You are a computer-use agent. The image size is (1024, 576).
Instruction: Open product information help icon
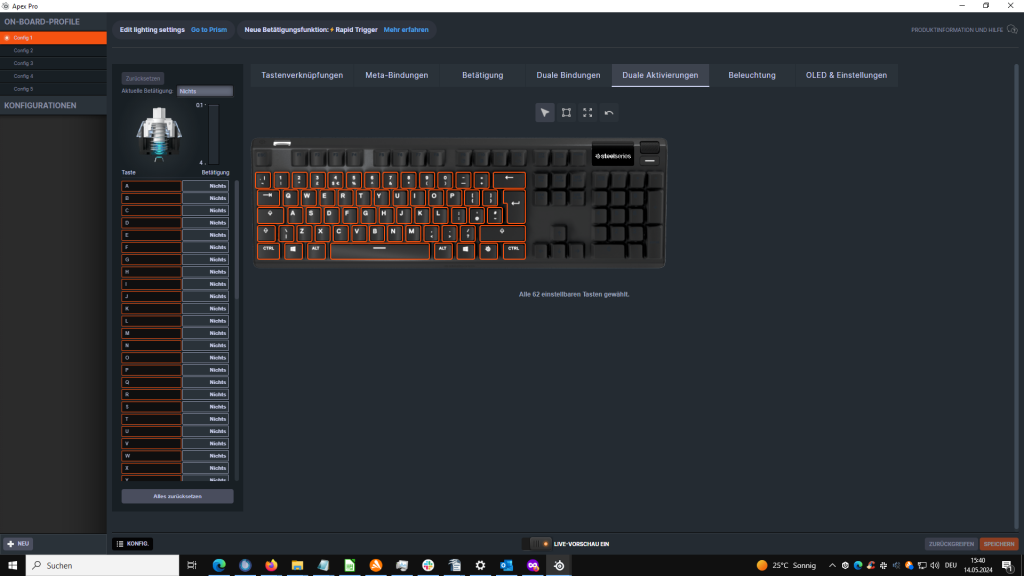pyautogui.click(x=1012, y=29)
